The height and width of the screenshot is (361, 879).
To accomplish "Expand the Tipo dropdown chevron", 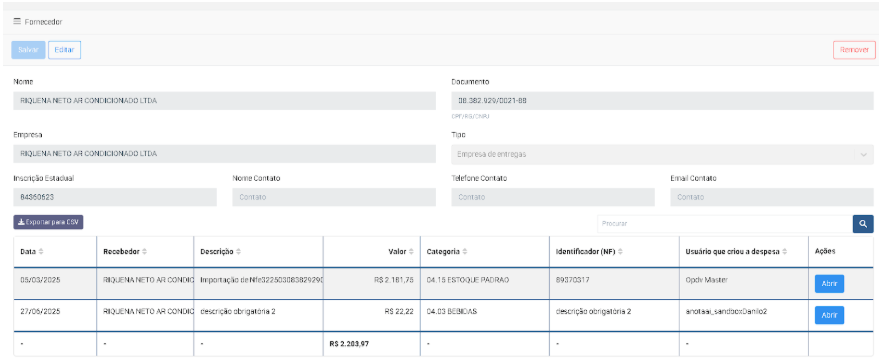I will click(x=863, y=154).
